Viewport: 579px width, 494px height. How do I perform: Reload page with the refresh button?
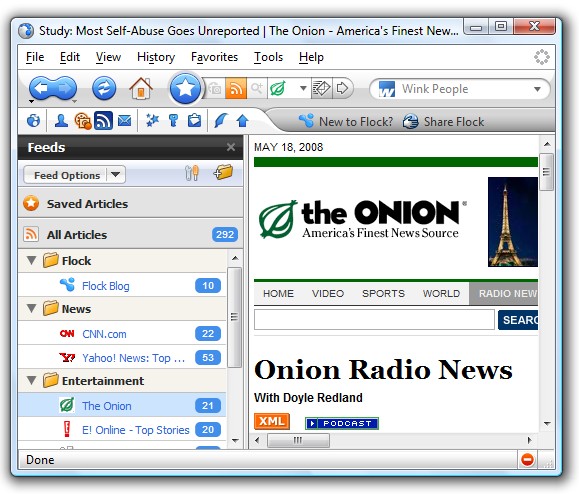point(104,88)
